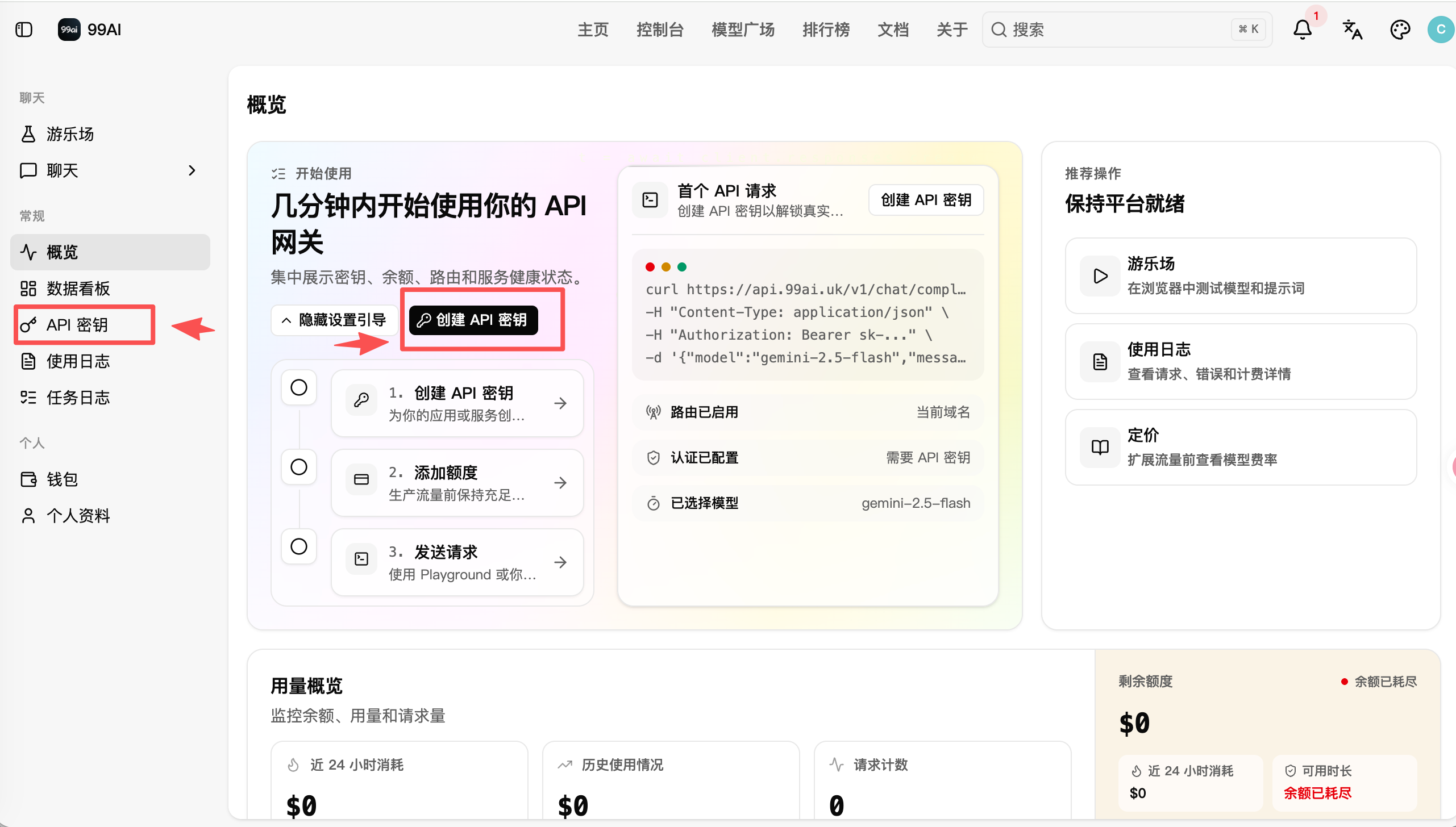Click arrow on 添加额度 step
1456x827 pixels.
tap(560, 483)
